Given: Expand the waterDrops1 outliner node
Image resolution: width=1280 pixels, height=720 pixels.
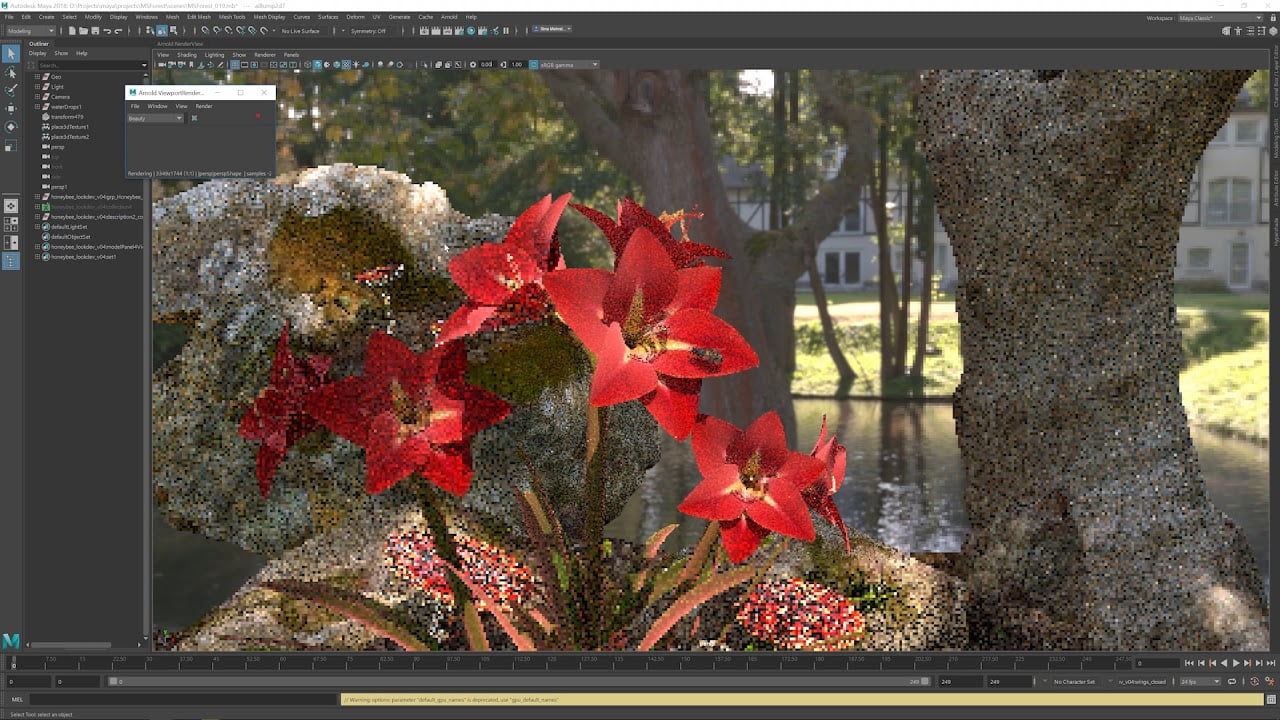Looking at the screenshot, I should 37,107.
